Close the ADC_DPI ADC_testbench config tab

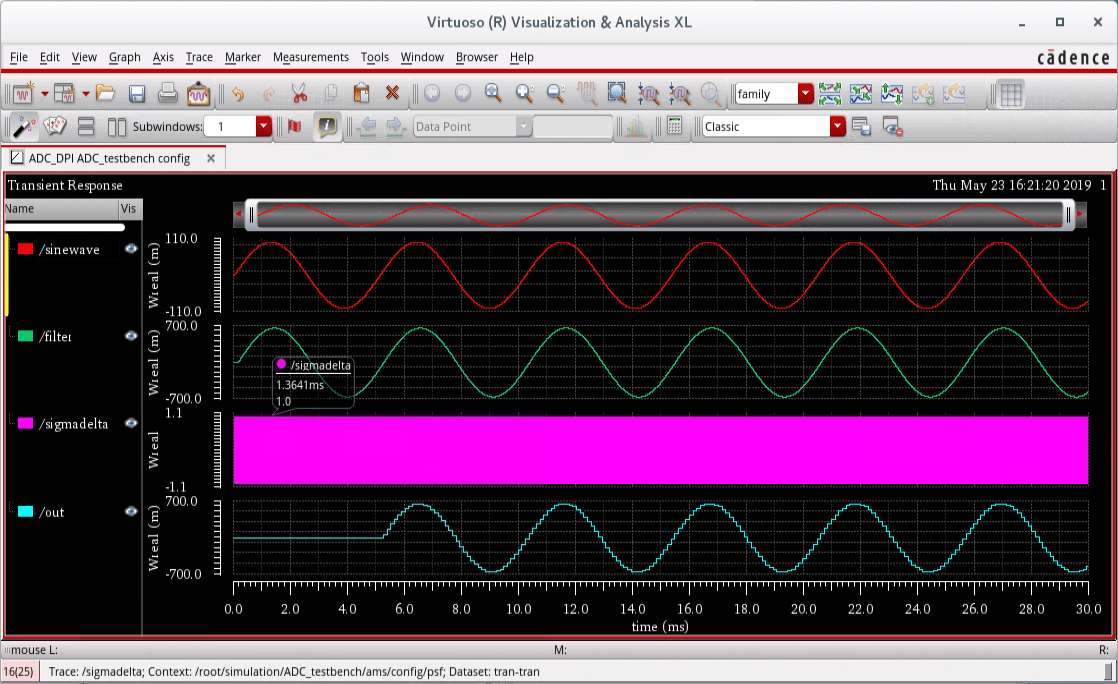click(211, 158)
